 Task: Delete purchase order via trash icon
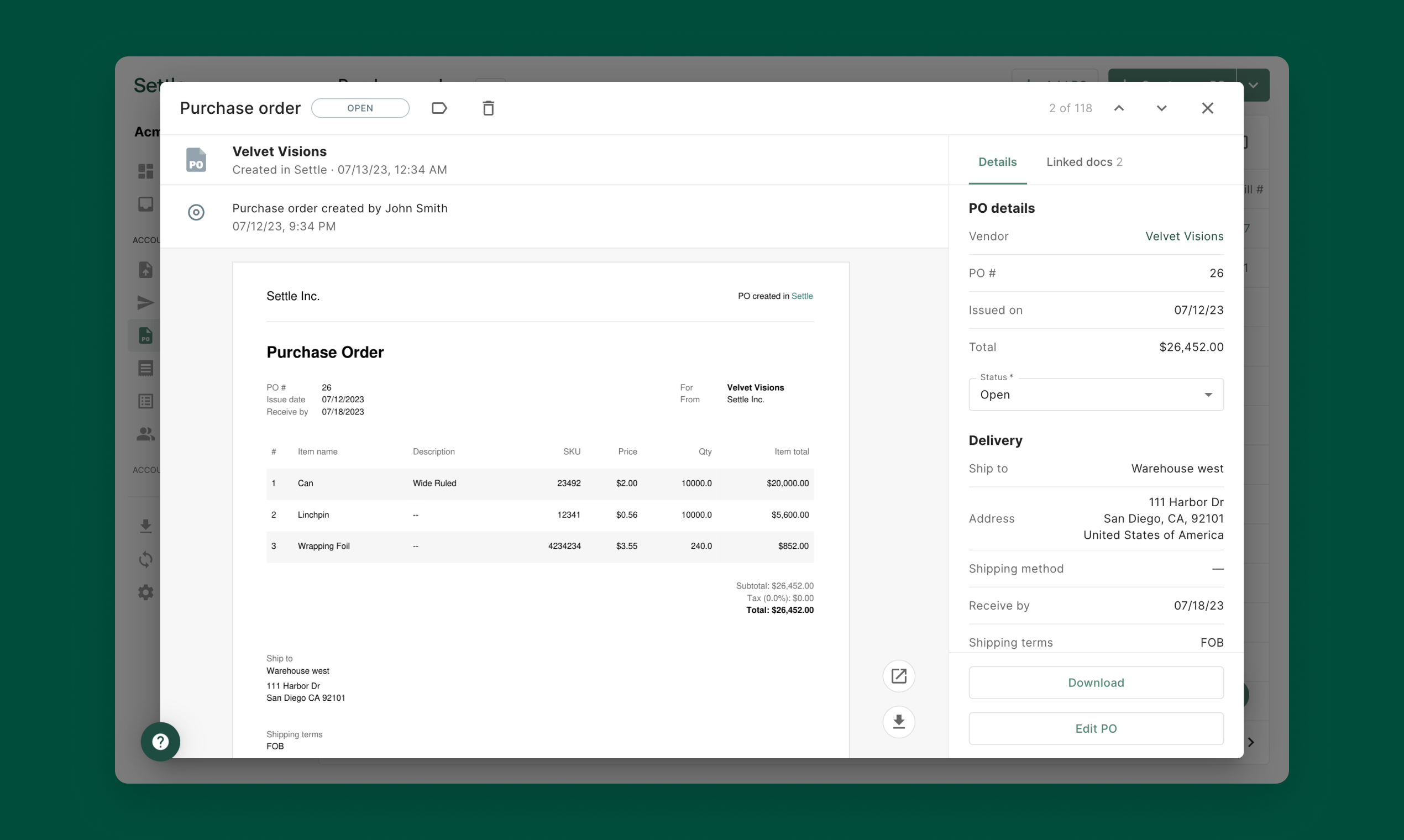(x=488, y=108)
